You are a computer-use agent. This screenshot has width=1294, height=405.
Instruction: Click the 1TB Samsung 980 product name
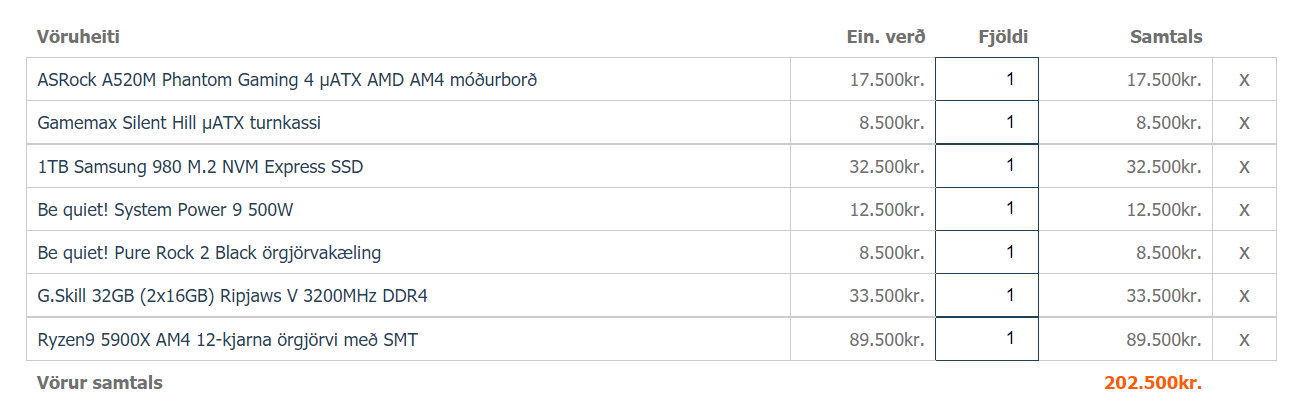[x=200, y=167]
